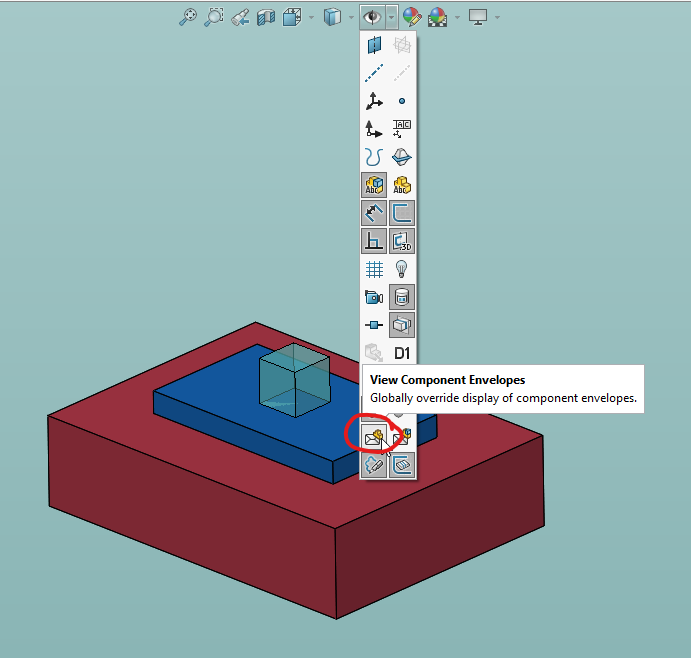Click the Previous View icon
The height and width of the screenshot is (658, 691).
[240, 17]
